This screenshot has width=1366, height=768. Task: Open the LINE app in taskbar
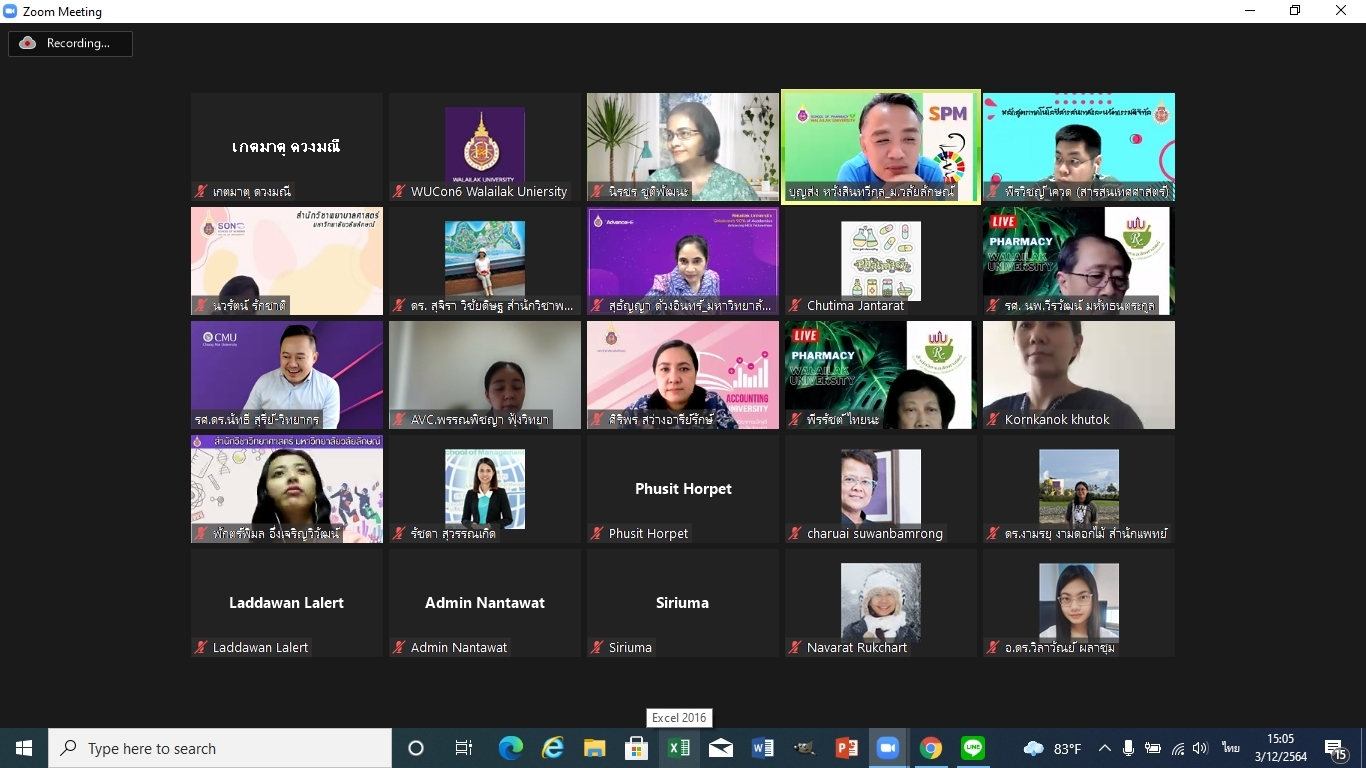pos(973,748)
